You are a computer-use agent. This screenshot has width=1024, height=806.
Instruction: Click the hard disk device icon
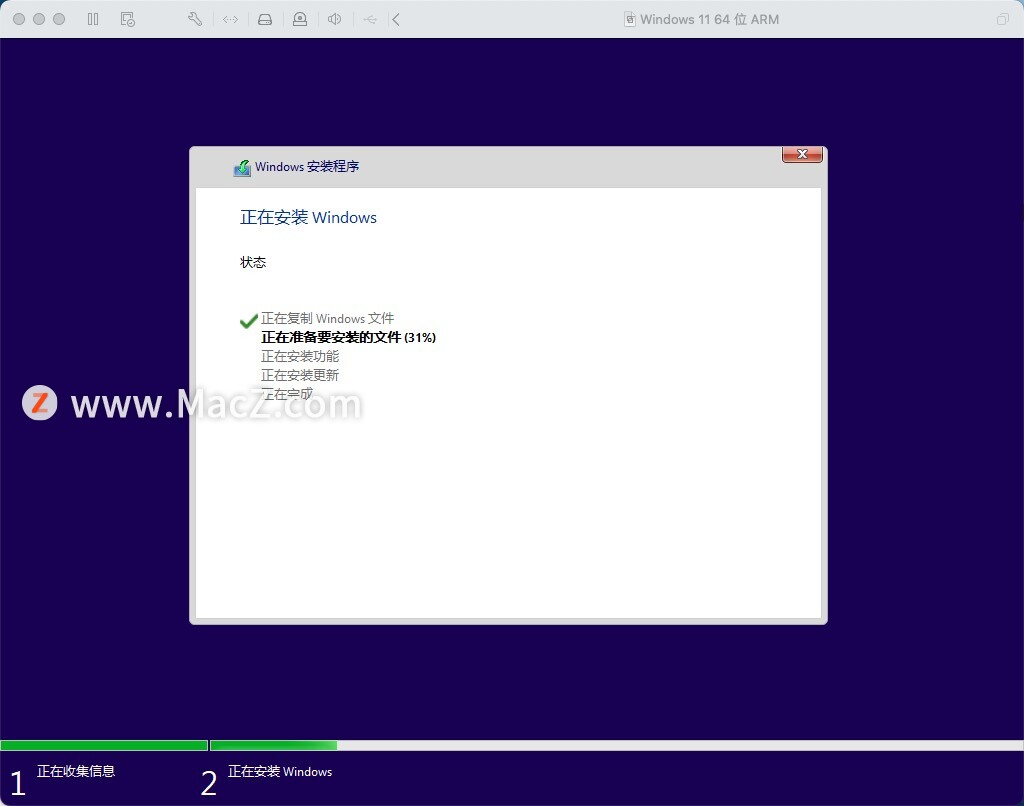[264, 19]
